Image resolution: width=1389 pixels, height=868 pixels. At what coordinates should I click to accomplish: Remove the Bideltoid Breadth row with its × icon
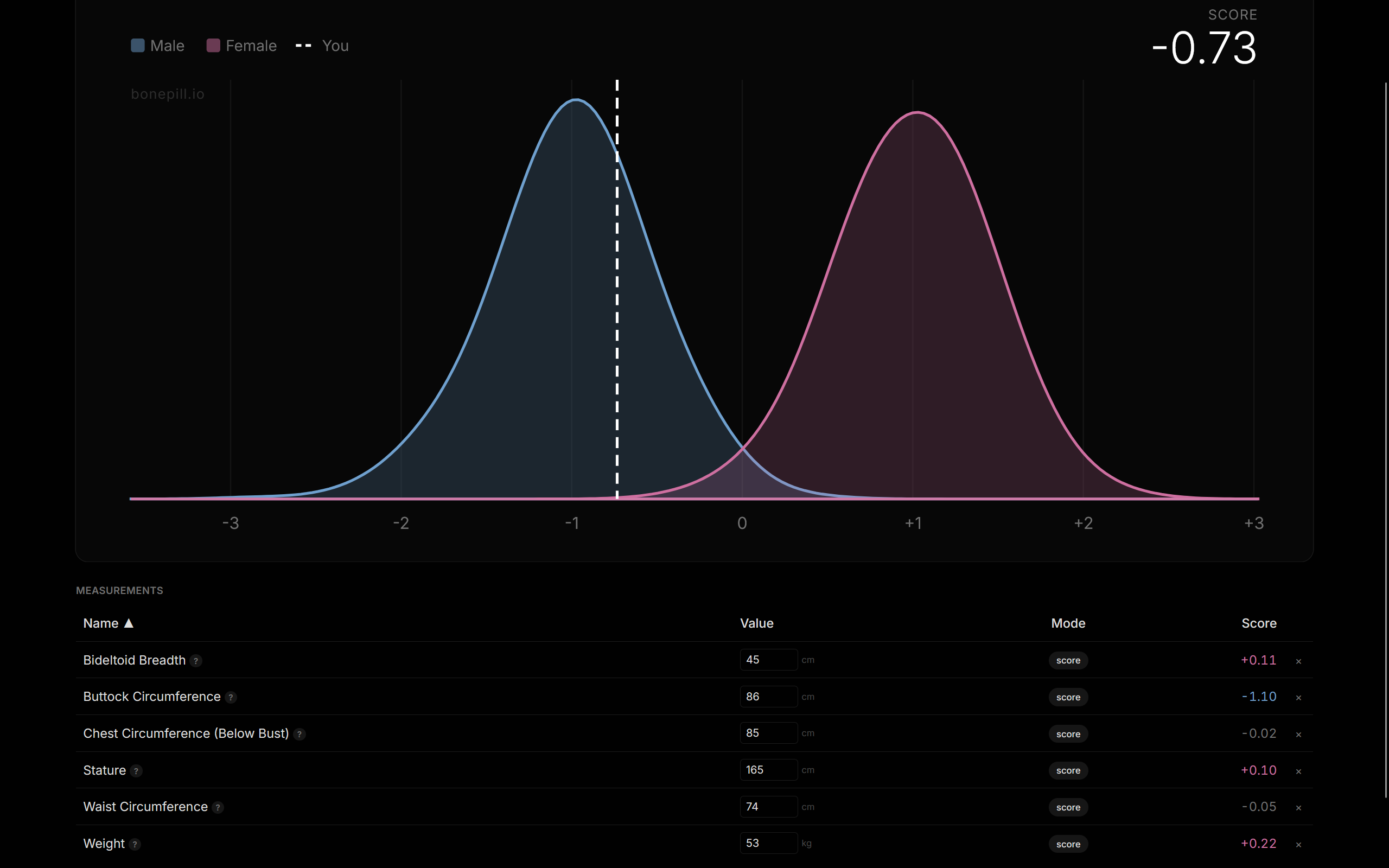coord(1298,661)
